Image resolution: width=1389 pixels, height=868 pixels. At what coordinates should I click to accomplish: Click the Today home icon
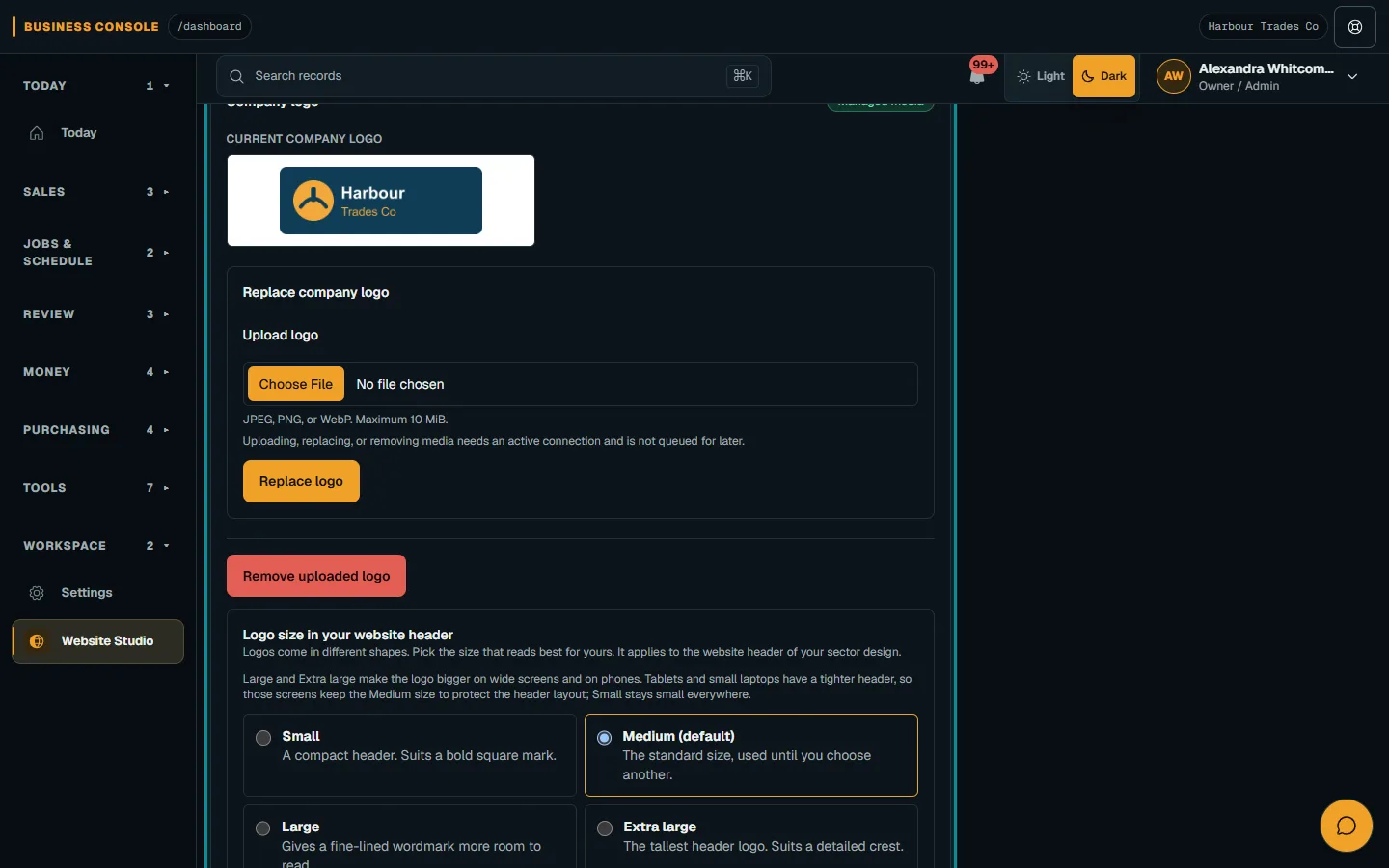(37, 133)
